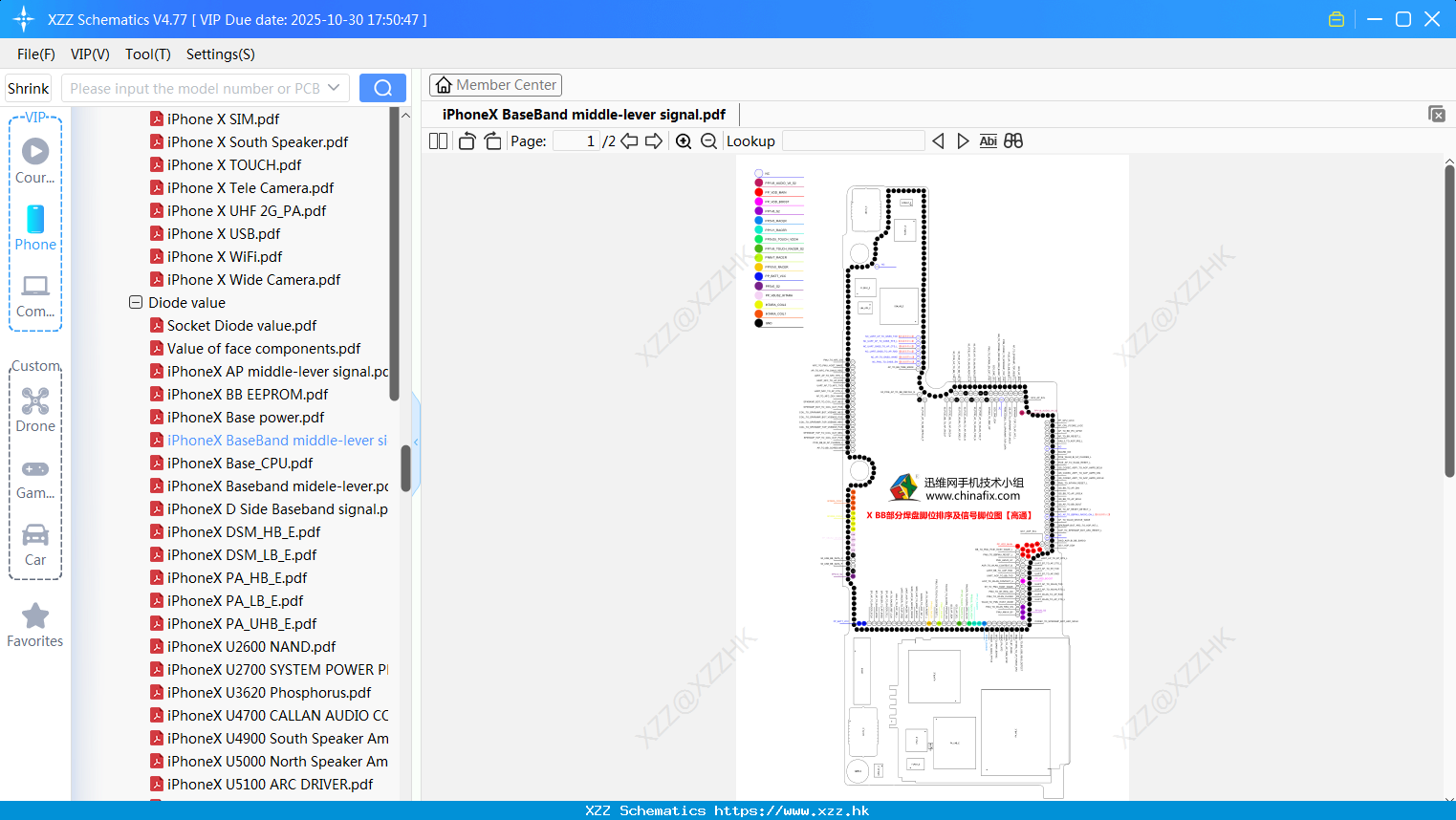Click the blue search button

[382, 88]
